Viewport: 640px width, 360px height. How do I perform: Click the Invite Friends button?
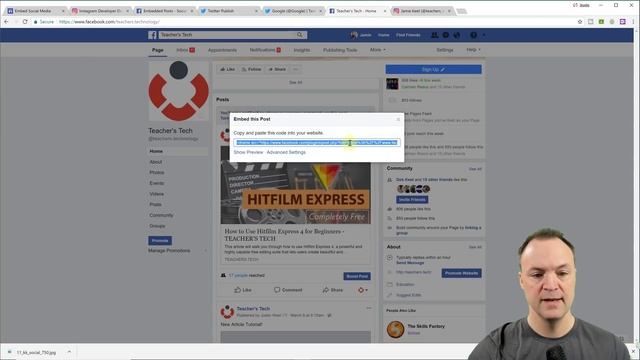point(412,200)
